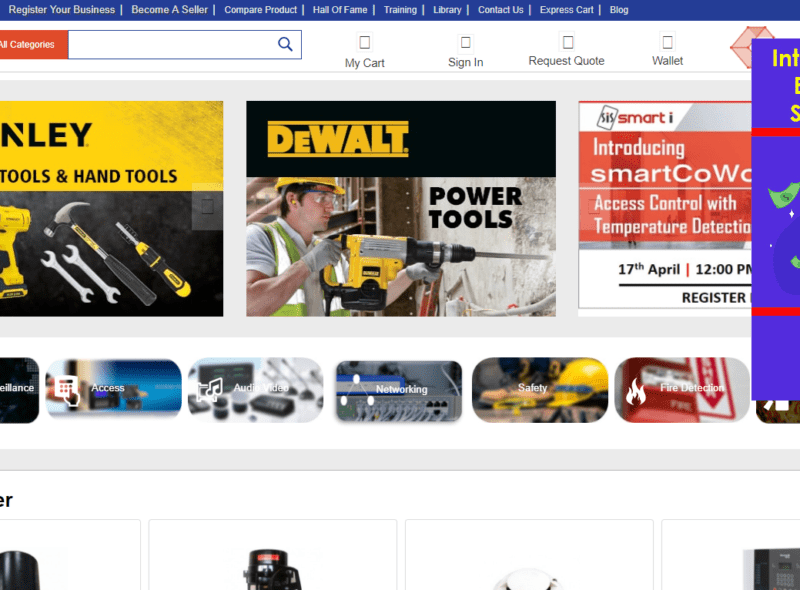Select the Fire Detection category tile
The width and height of the screenshot is (800, 590).
[682, 390]
